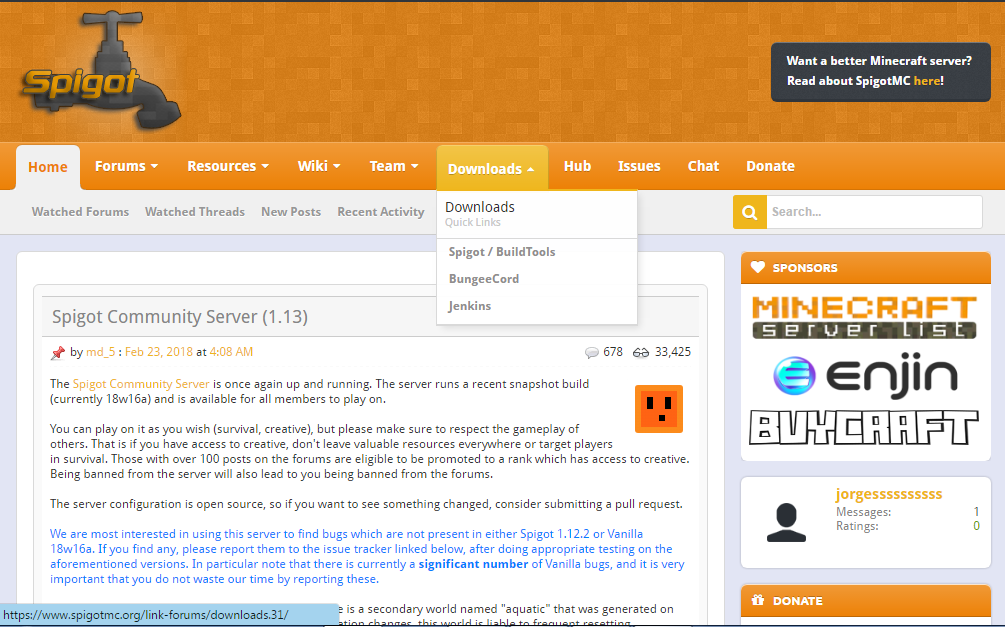Click the Sponsors heart icon
The height and width of the screenshot is (627, 1005).
(x=758, y=267)
